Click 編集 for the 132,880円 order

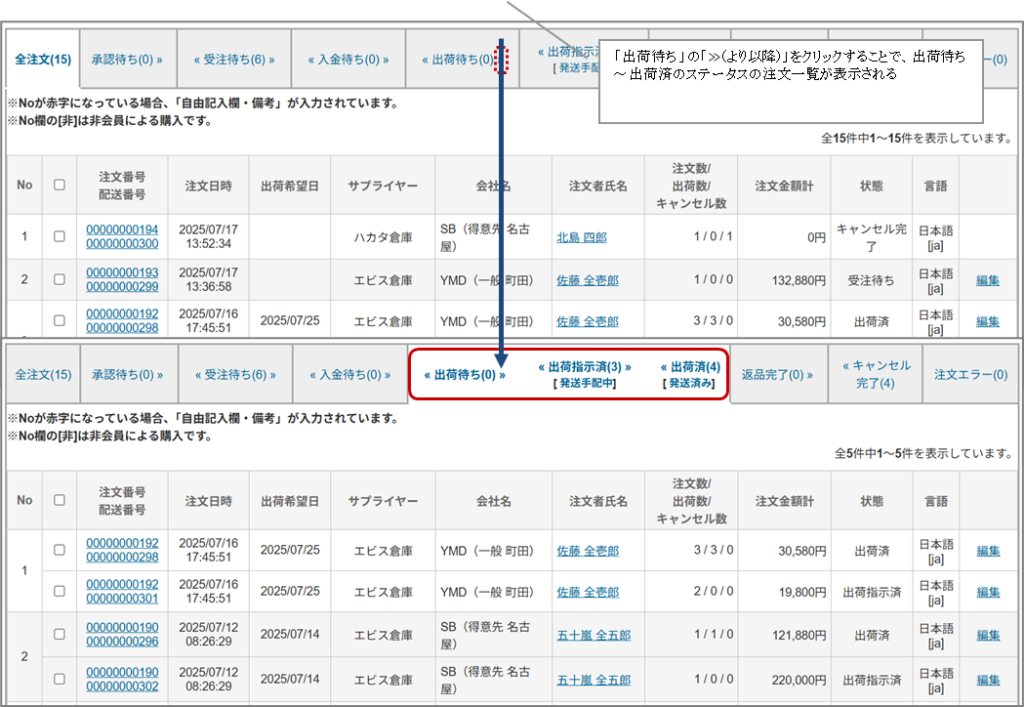point(987,280)
